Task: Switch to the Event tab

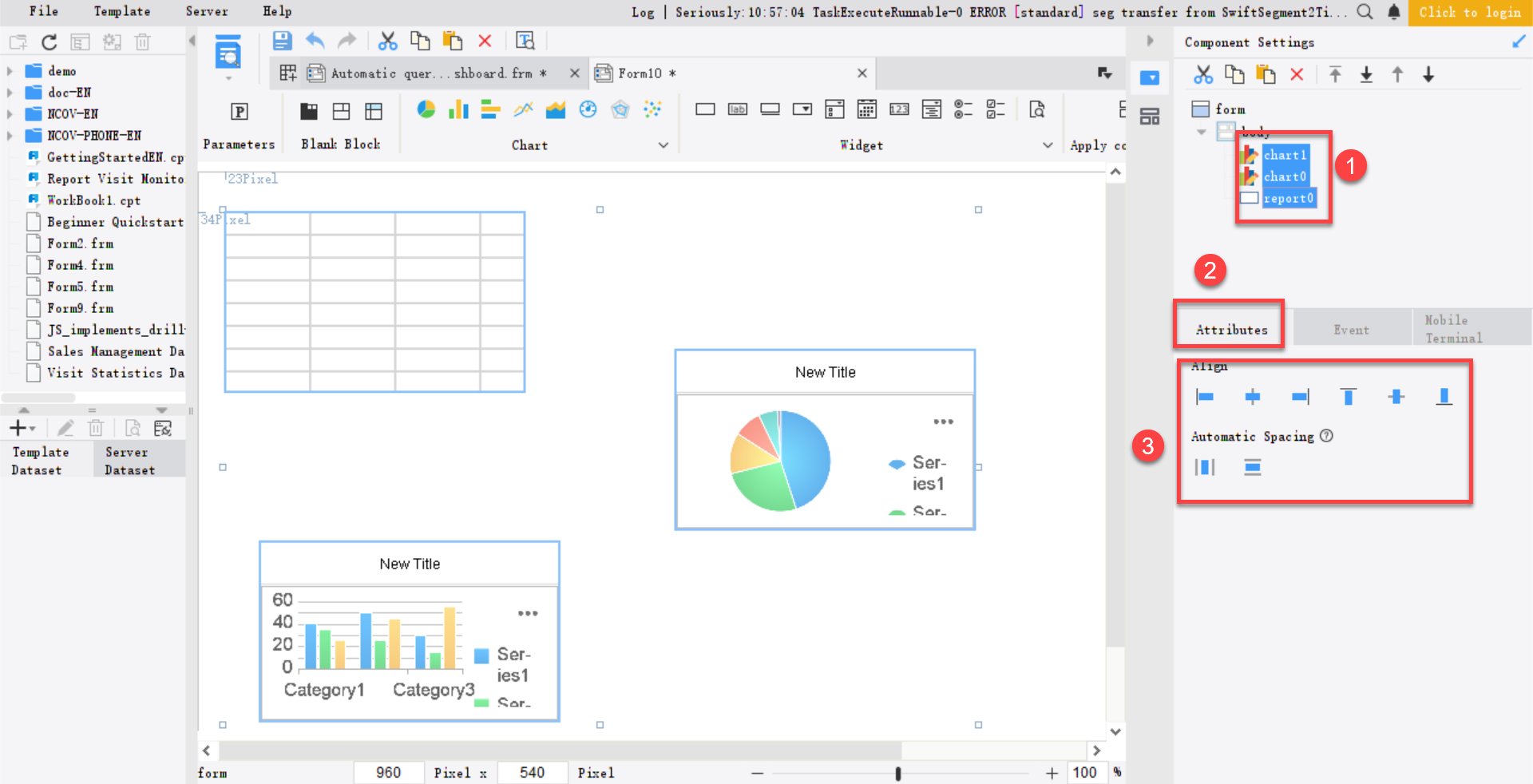Action: [x=1350, y=328]
